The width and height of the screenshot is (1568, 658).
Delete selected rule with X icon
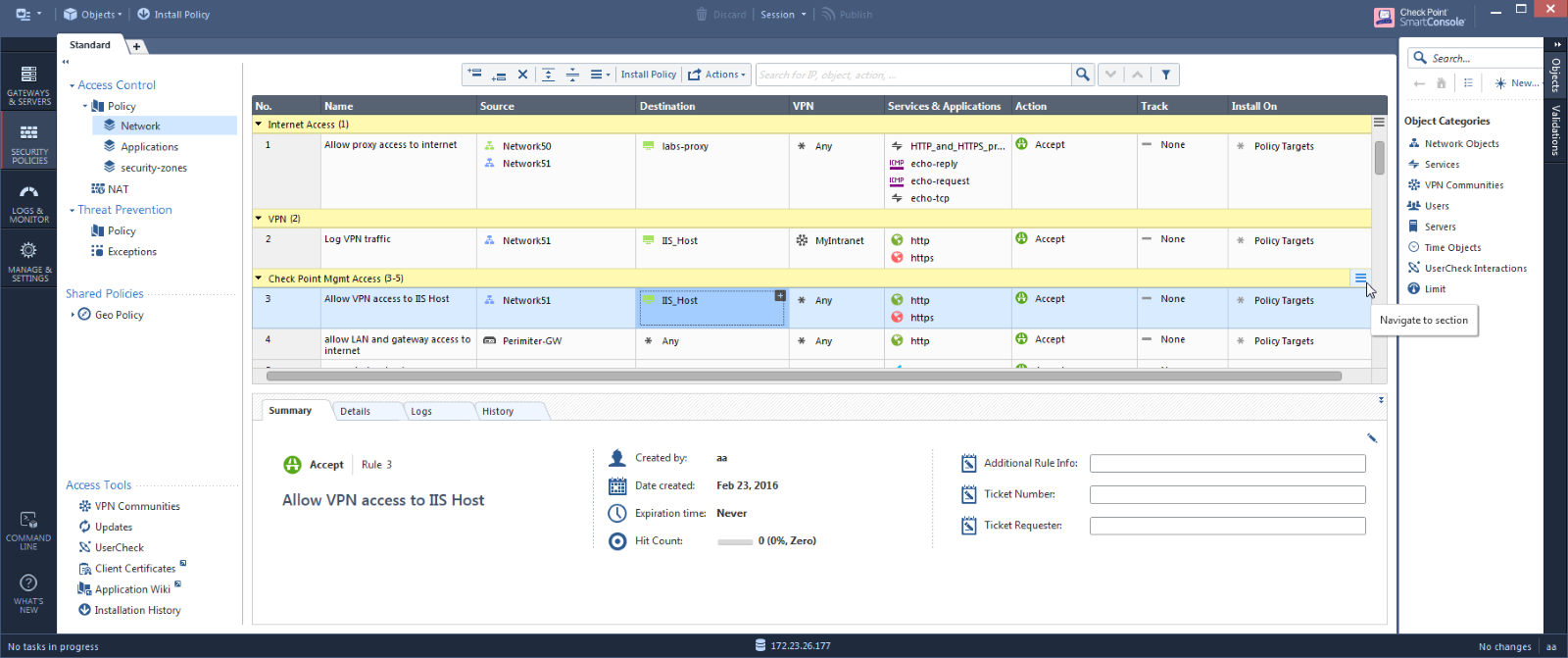(x=522, y=75)
